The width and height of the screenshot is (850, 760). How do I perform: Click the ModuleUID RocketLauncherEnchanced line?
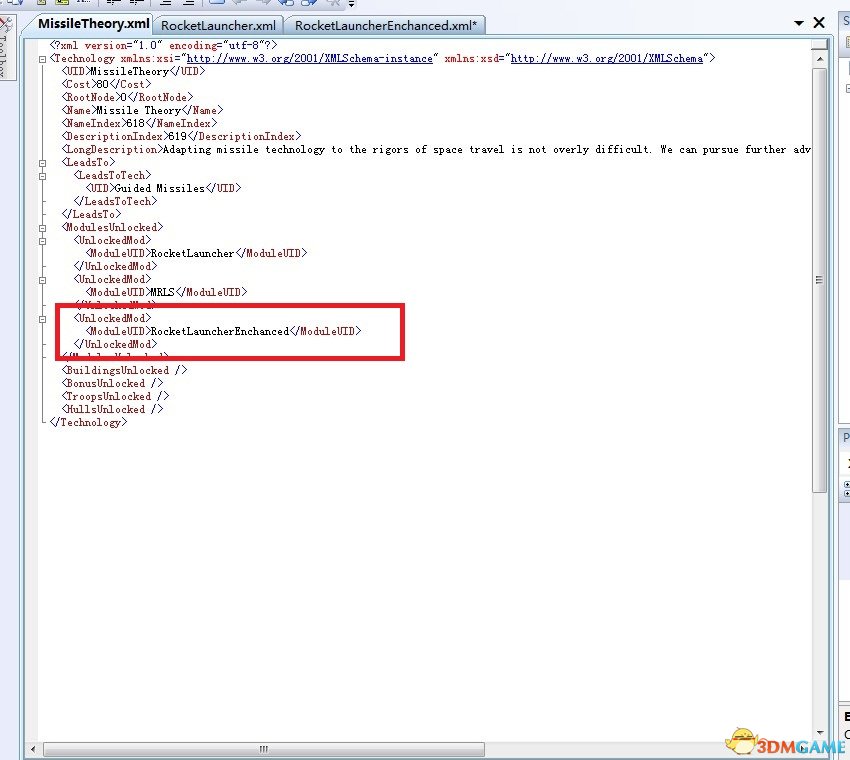(223, 332)
